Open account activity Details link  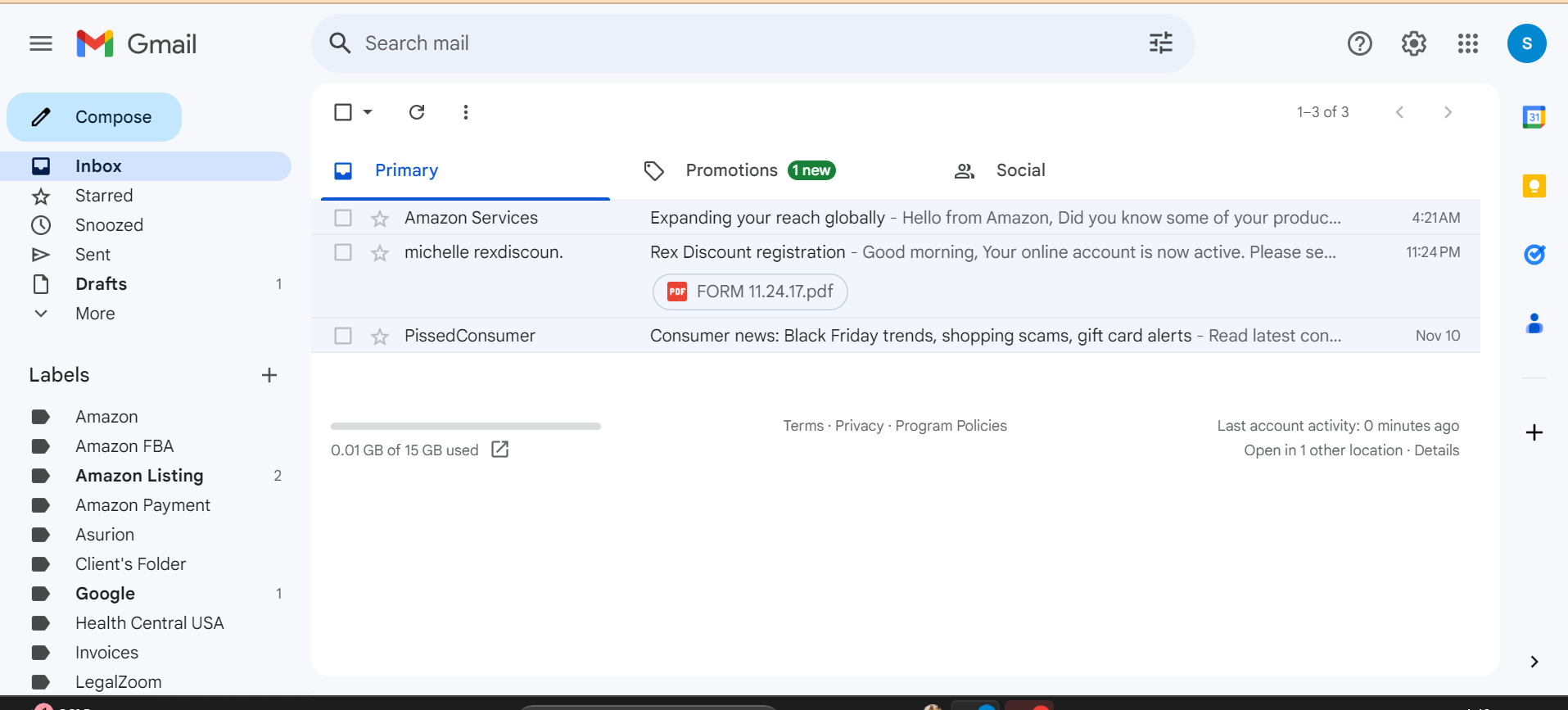[1436, 450]
